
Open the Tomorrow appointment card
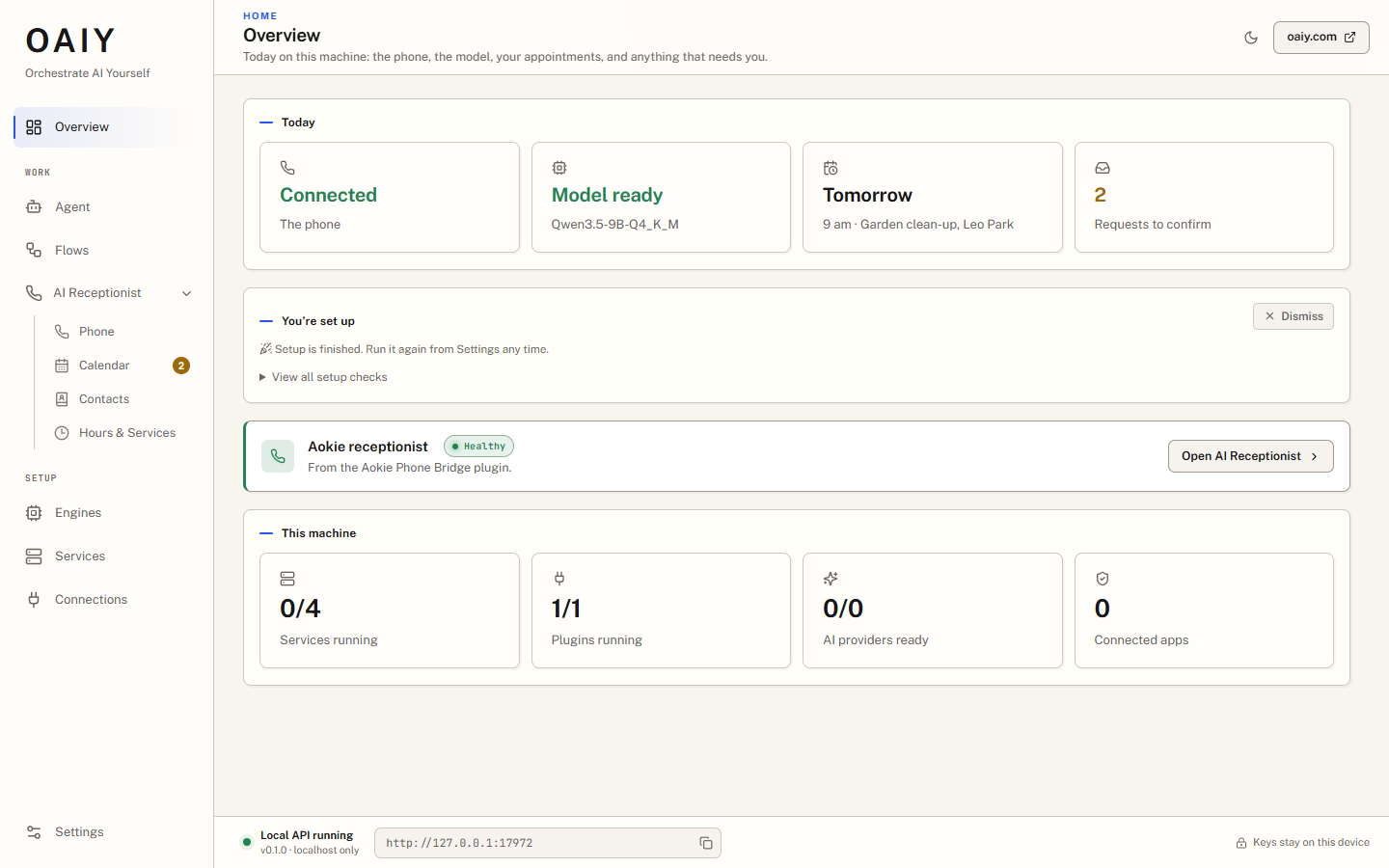coord(932,198)
